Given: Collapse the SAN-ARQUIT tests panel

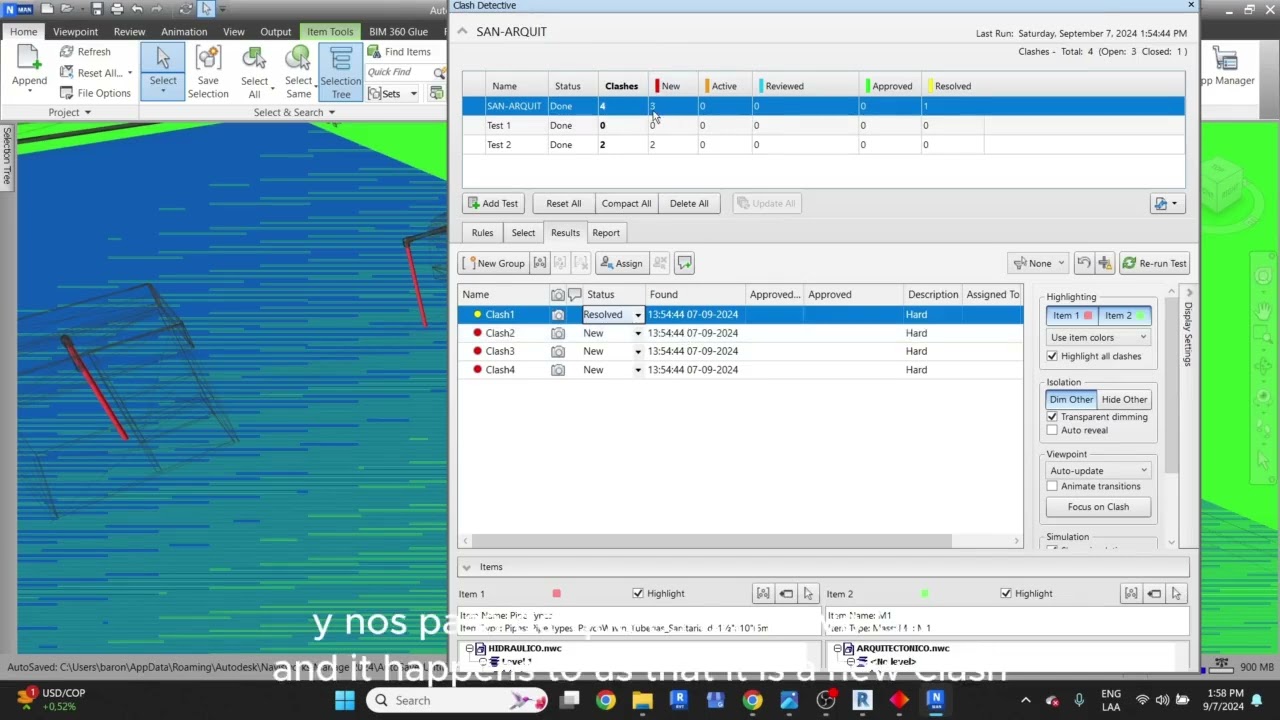Looking at the screenshot, I should (x=463, y=32).
